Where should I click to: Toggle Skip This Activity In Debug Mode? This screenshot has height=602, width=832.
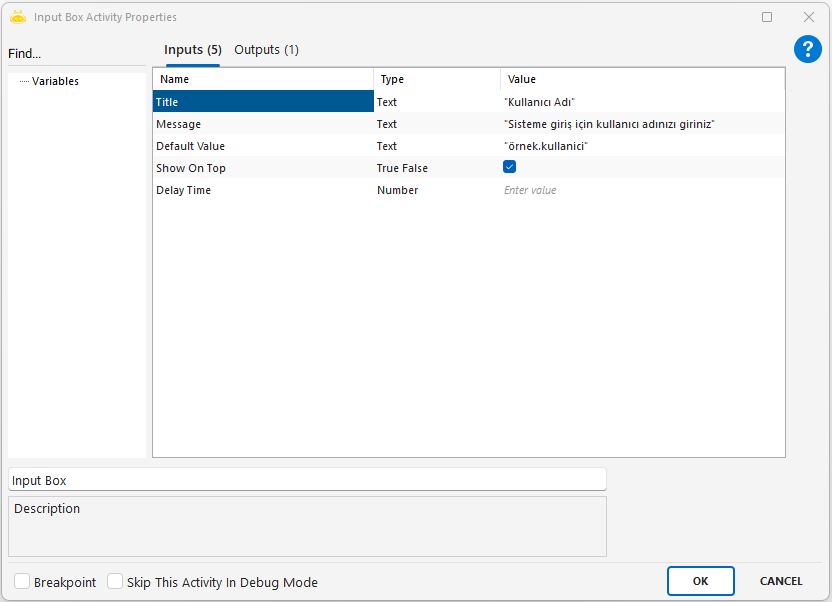115,582
